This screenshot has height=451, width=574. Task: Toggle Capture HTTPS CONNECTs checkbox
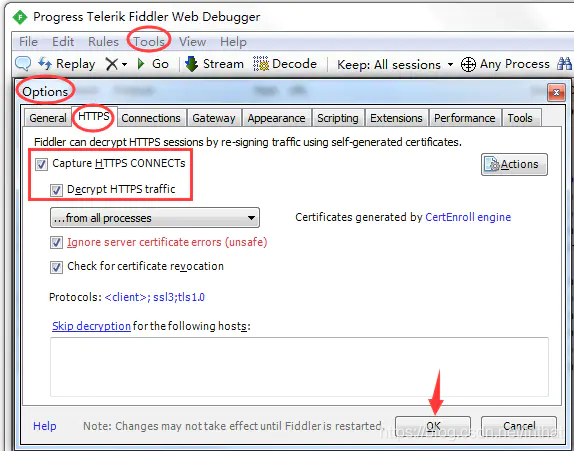point(41,164)
